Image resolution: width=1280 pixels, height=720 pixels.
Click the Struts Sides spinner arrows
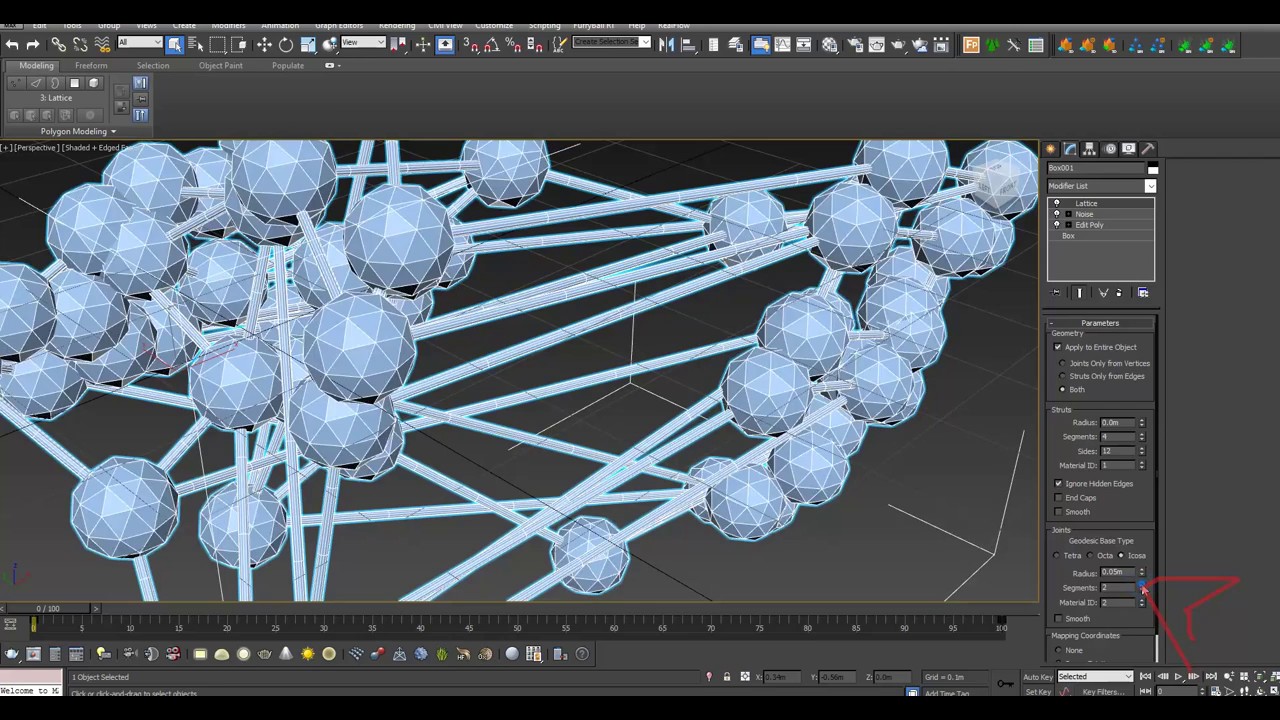coord(1142,451)
